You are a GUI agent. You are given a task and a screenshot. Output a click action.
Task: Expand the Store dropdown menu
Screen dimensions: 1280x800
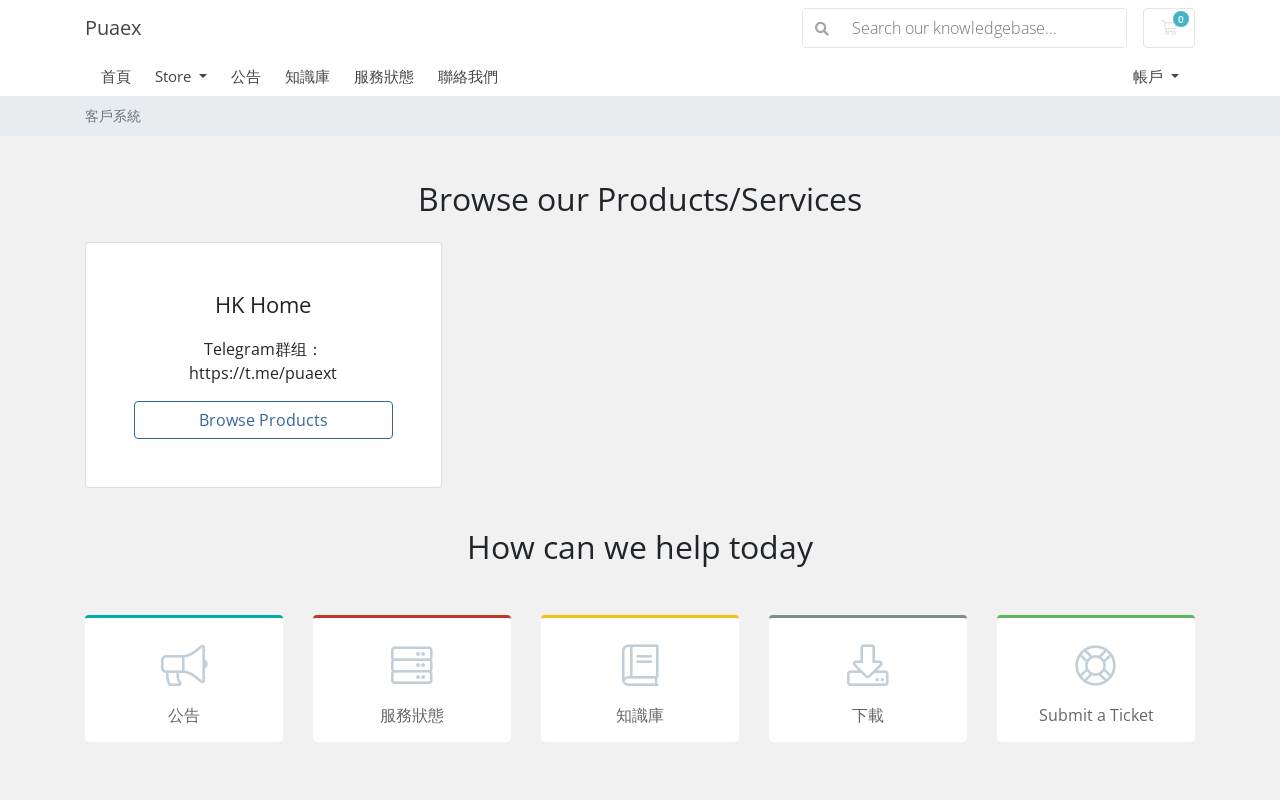click(x=181, y=77)
